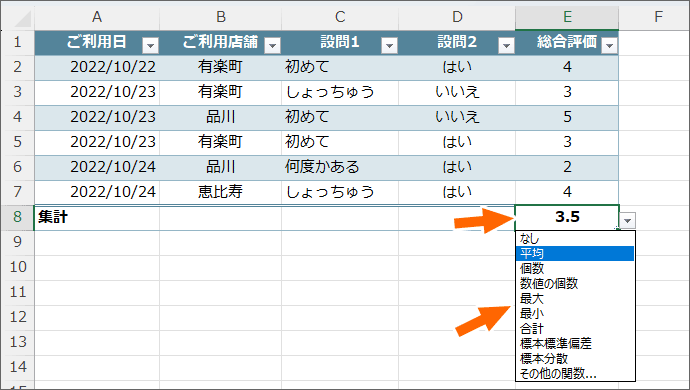Click しょっちゅう in row 3

(x=340, y=92)
